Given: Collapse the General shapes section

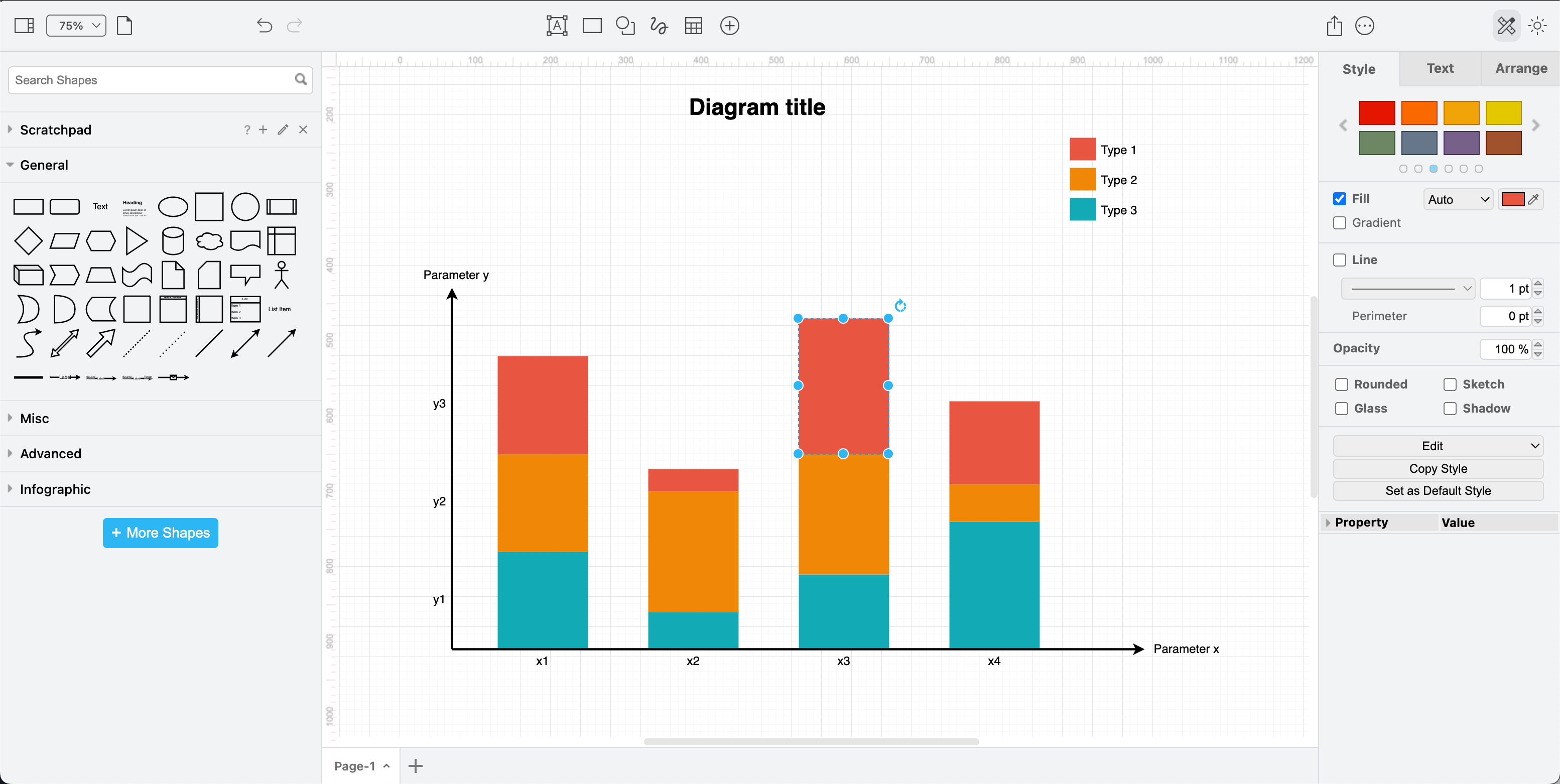Looking at the screenshot, I should click(x=44, y=165).
